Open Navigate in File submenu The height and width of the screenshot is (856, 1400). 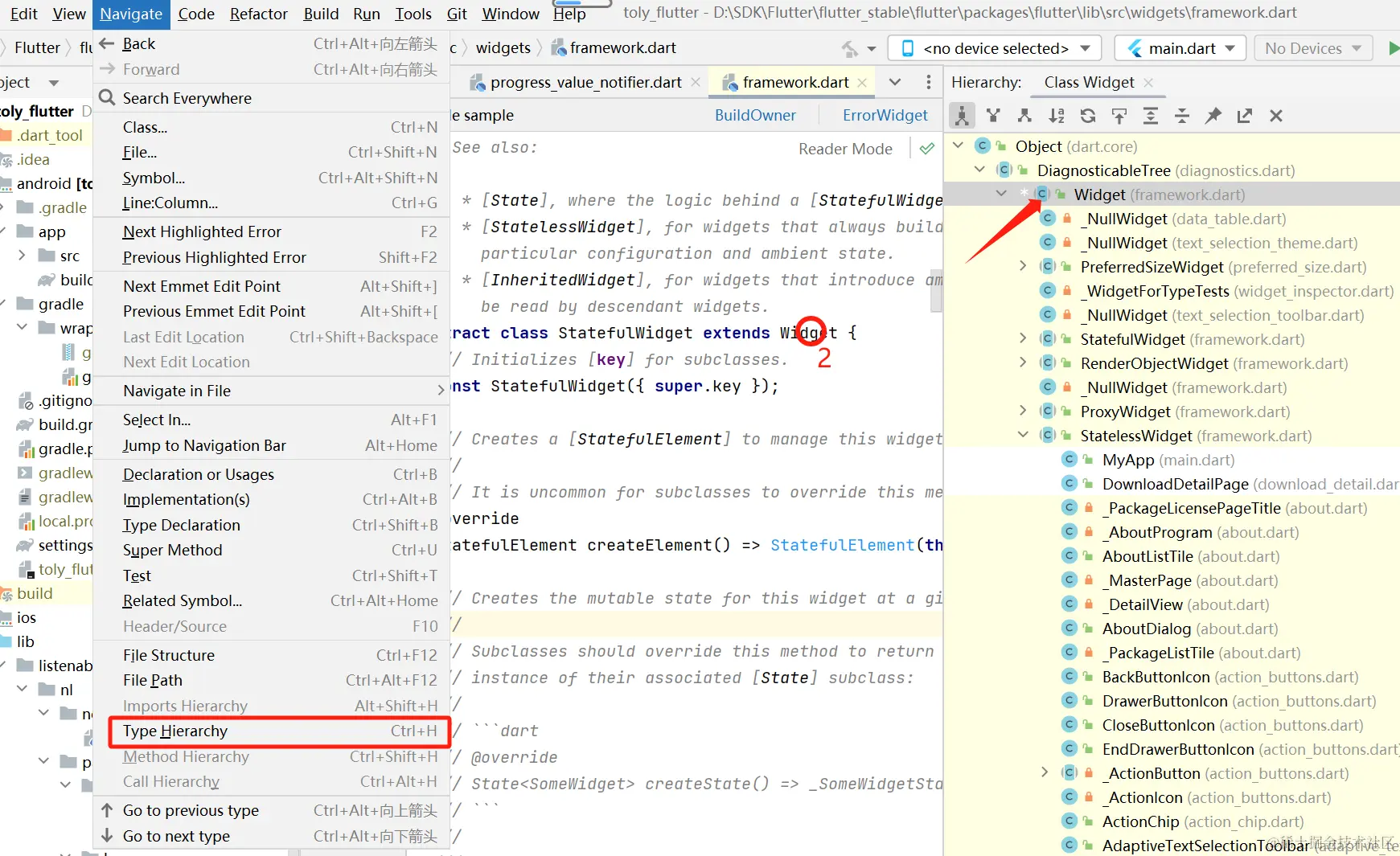click(272, 391)
